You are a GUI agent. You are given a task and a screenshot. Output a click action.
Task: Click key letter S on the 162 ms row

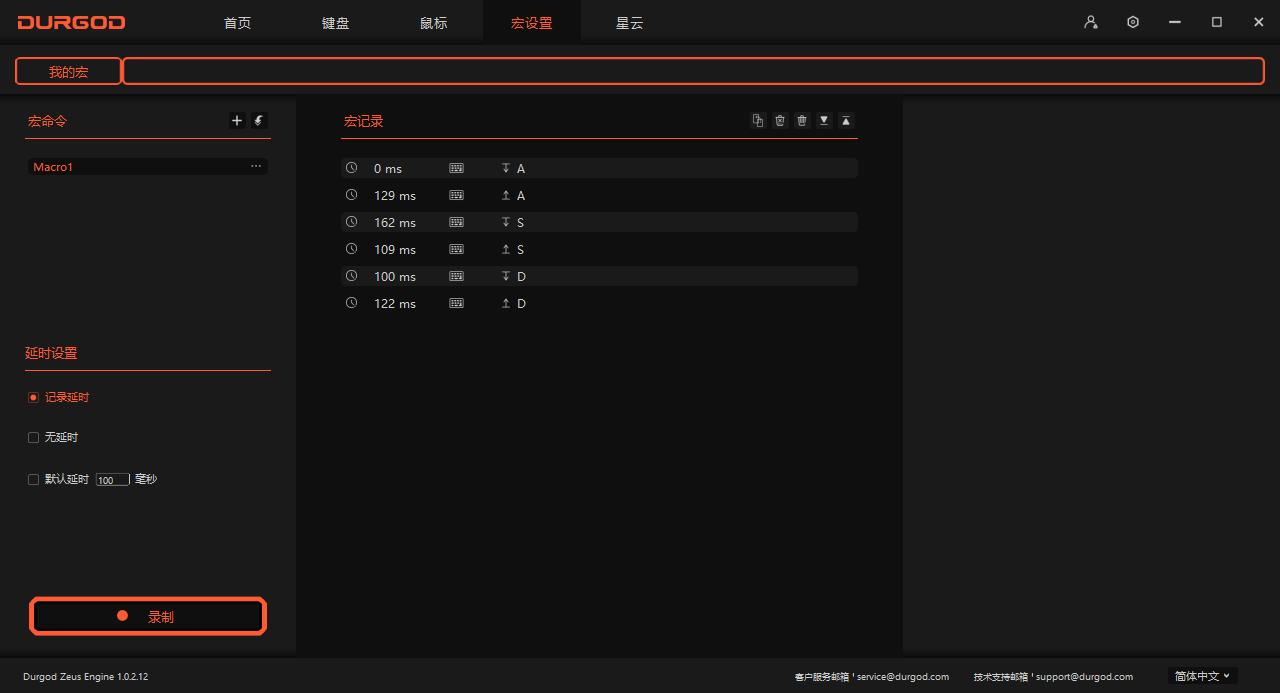[521, 223]
